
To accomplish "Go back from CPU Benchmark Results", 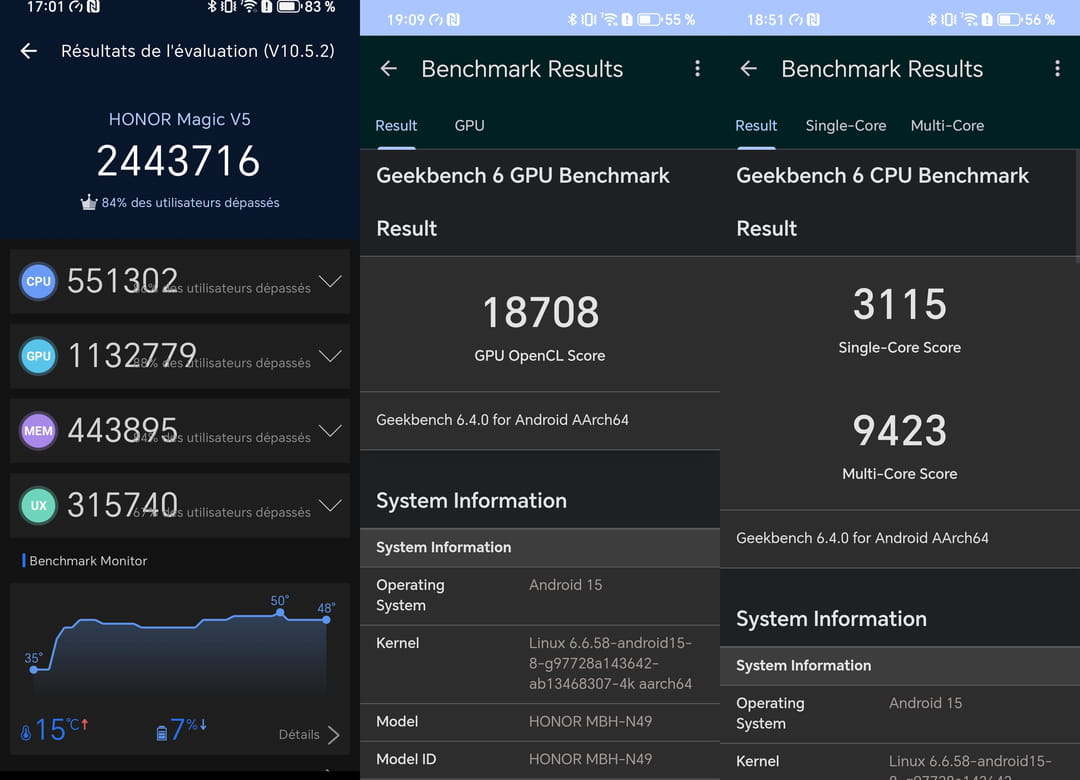I will tap(748, 69).
